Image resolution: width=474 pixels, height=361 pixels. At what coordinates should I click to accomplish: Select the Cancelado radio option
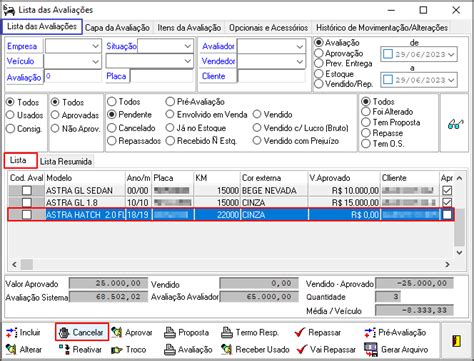(112, 128)
